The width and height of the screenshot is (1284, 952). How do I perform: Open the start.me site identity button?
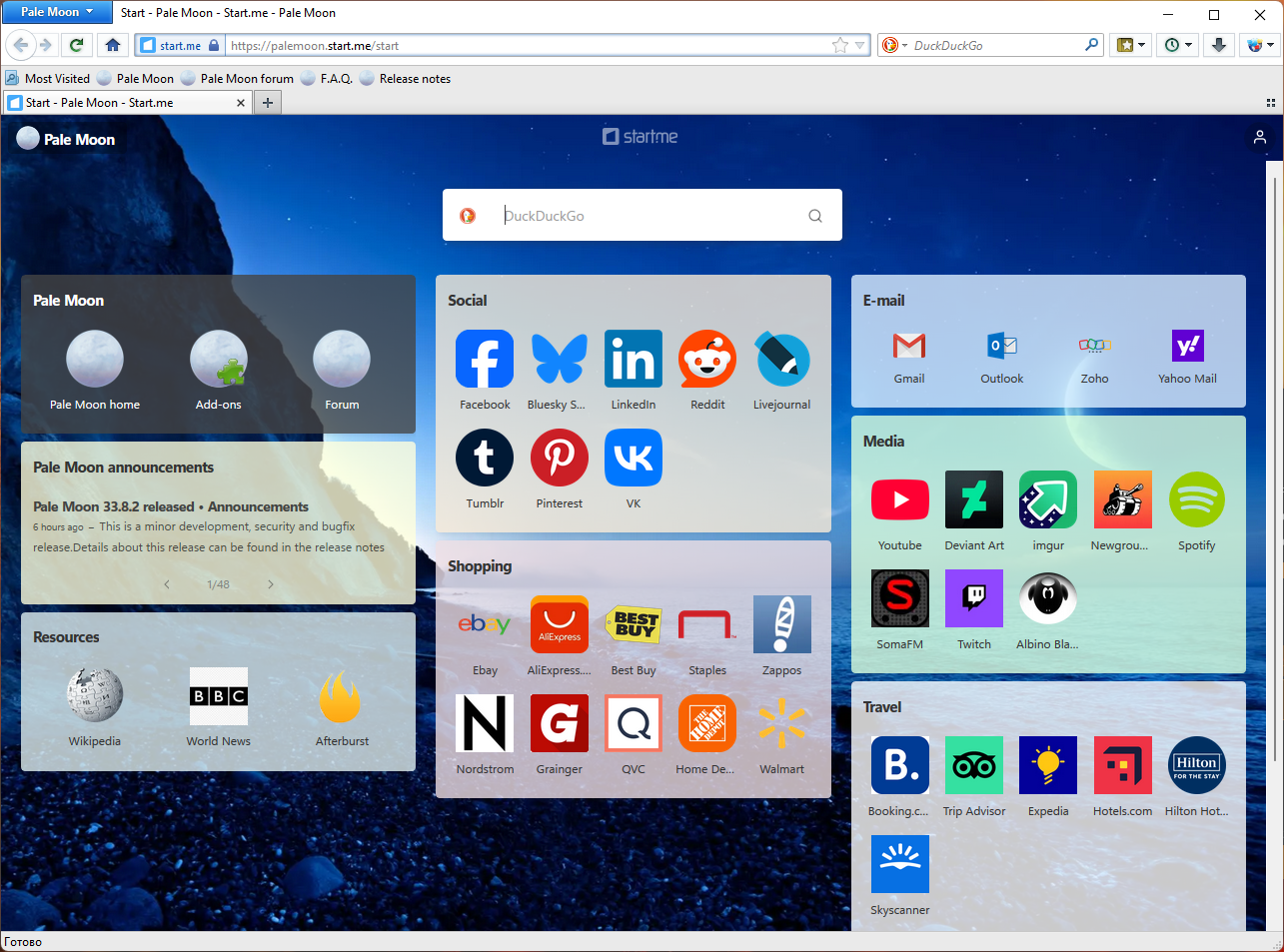point(179,46)
